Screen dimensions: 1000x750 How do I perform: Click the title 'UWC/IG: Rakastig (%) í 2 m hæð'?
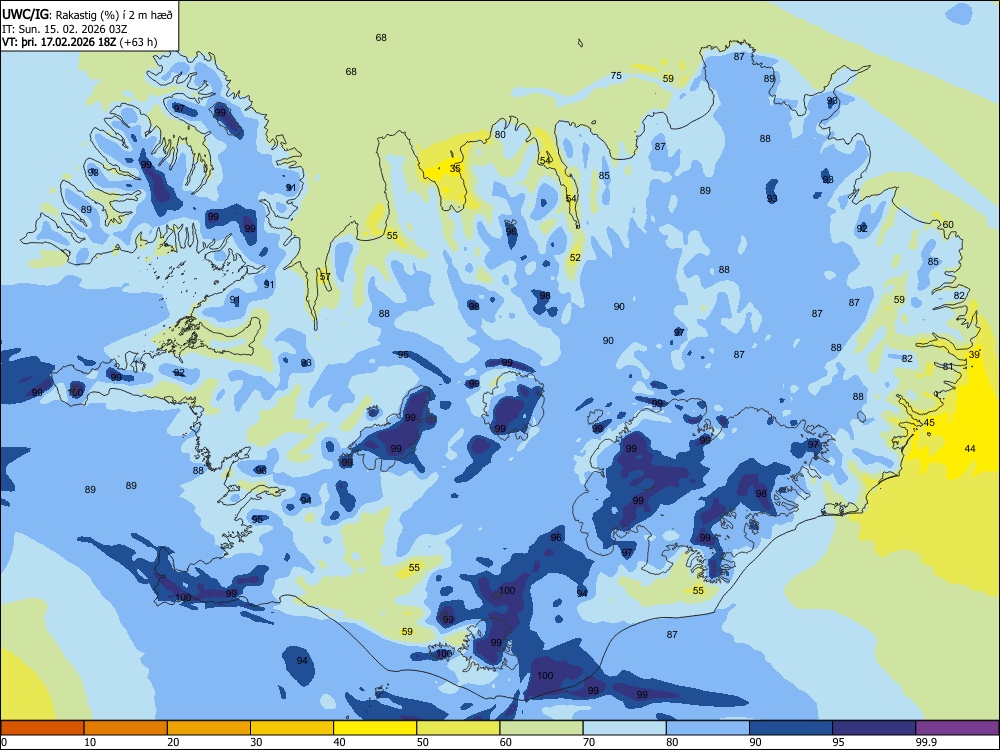[87, 15]
